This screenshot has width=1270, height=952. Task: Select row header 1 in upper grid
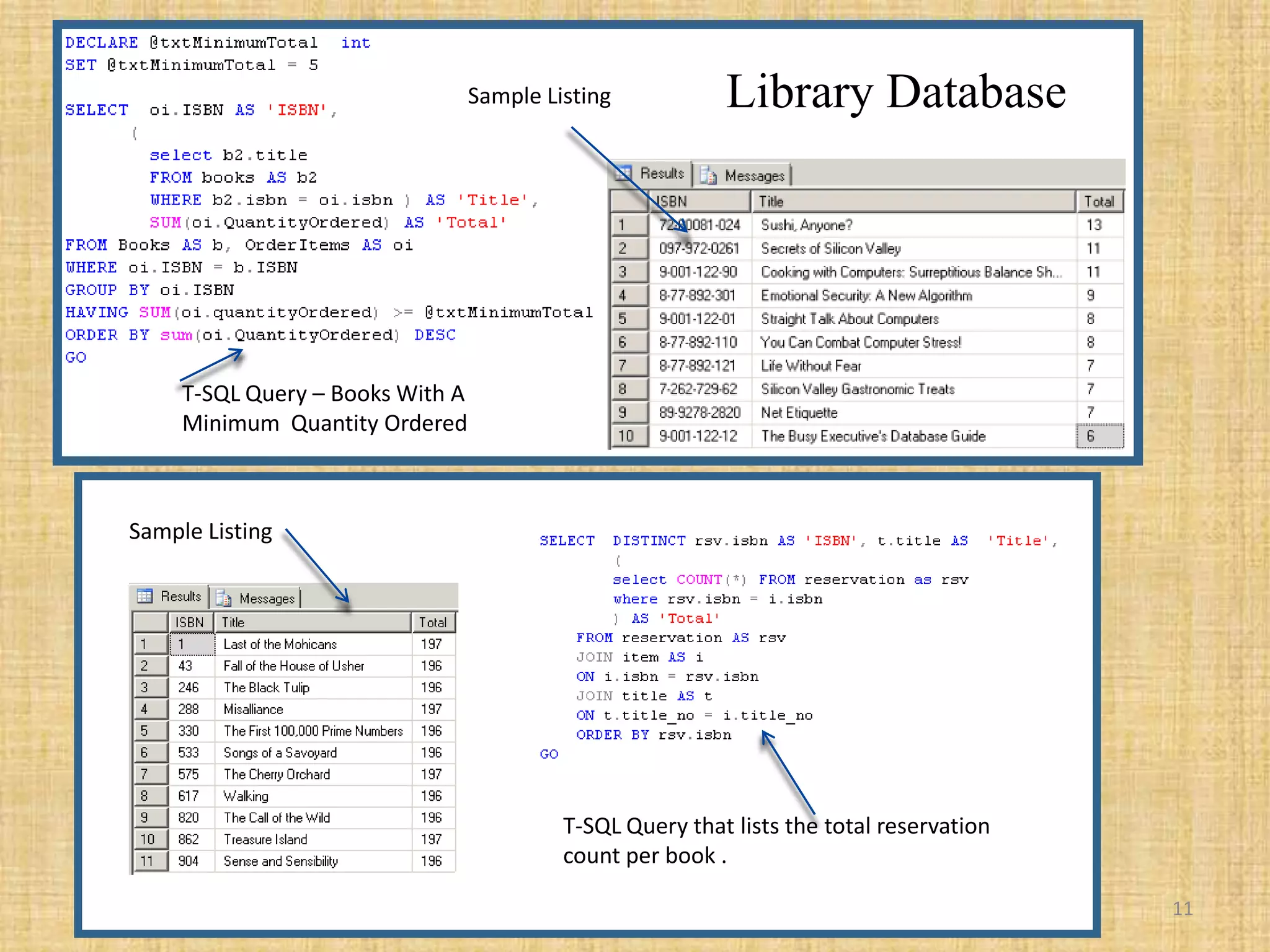coord(629,225)
